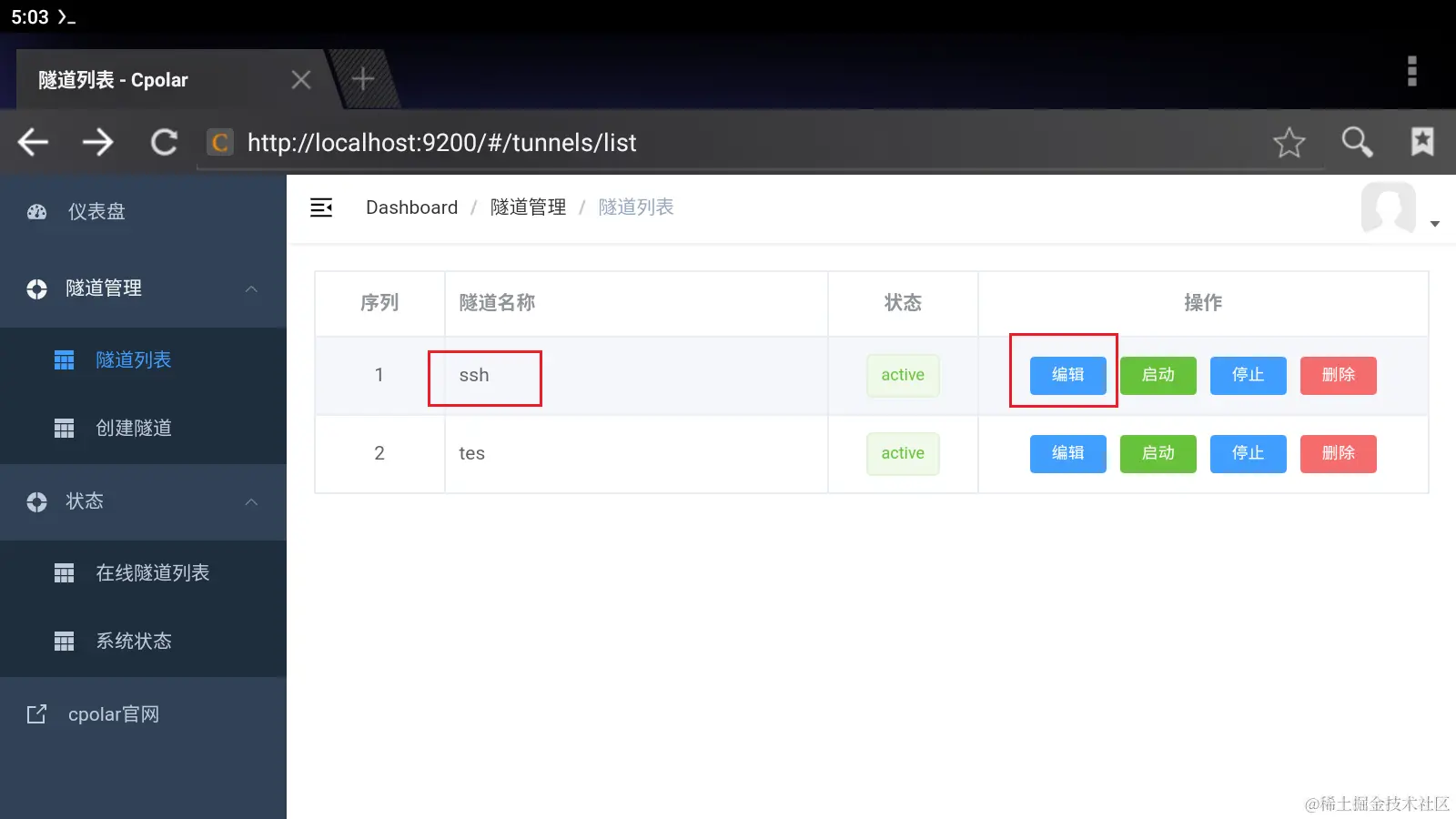Click the 状态 section icon
Screen dimensions: 1456x819
36,501
